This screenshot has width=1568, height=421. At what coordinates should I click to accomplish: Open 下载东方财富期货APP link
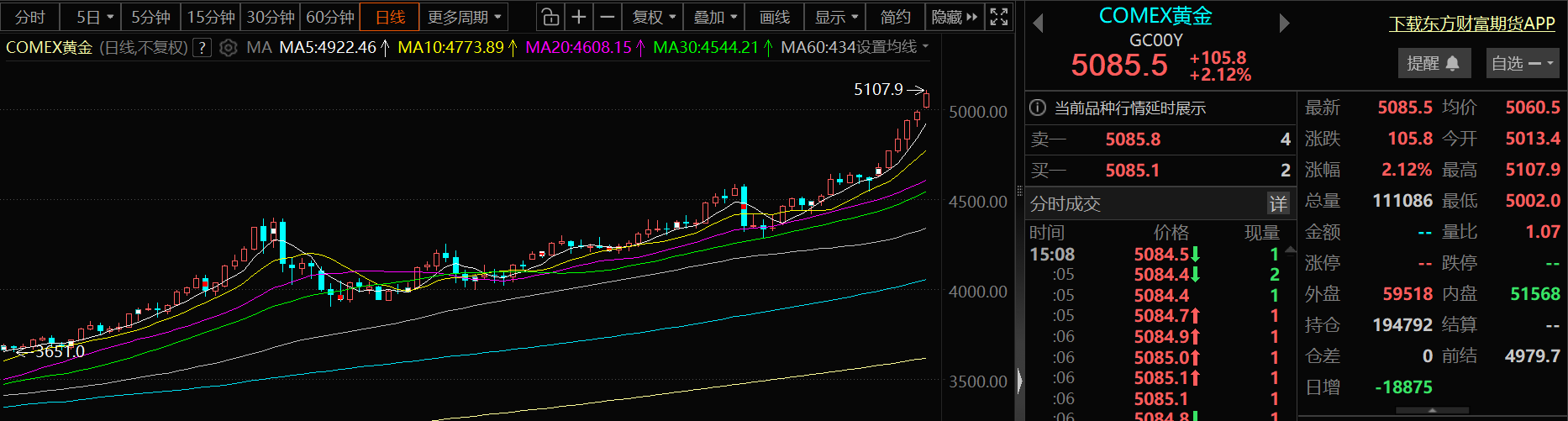pyautogui.click(x=1472, y=24)
